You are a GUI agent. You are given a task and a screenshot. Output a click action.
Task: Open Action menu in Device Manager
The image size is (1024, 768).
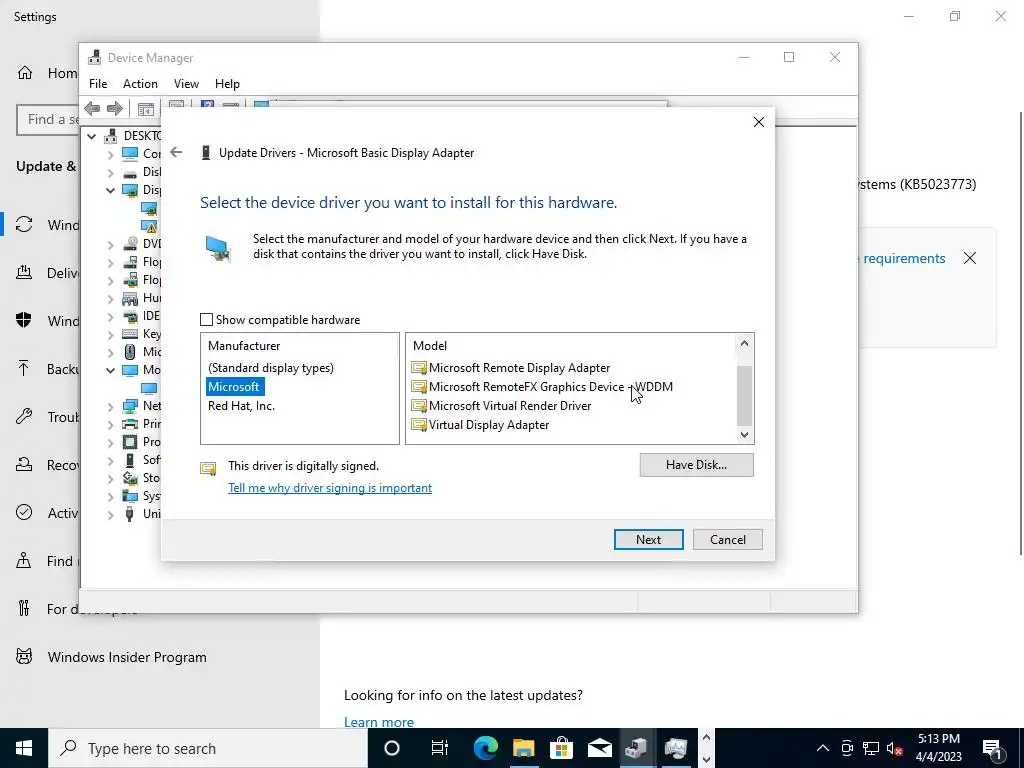click(140, 84)
